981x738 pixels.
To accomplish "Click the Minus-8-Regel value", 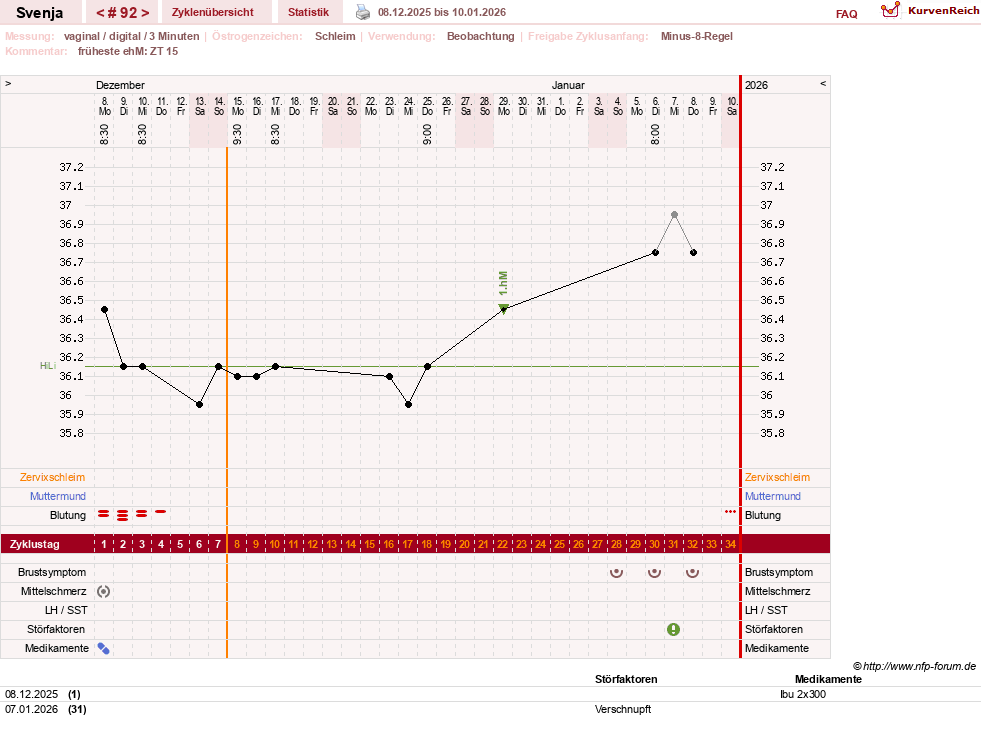I will pyautogui.click(x=696, y=36).
